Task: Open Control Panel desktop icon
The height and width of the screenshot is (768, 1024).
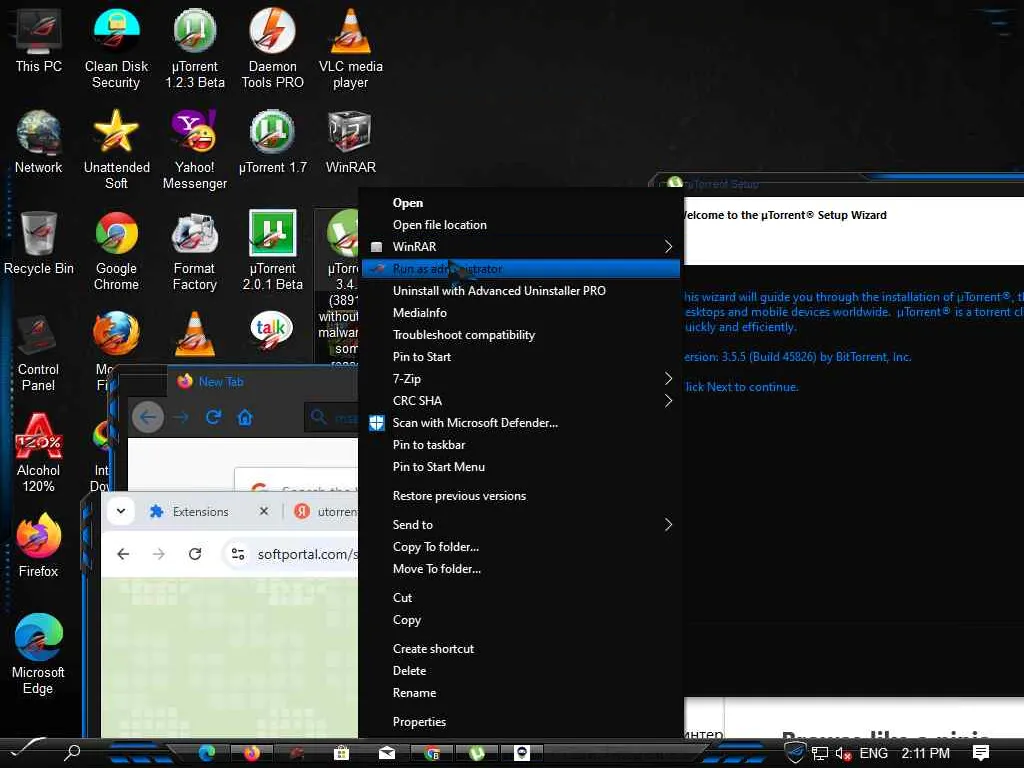Action: [39, 352]
